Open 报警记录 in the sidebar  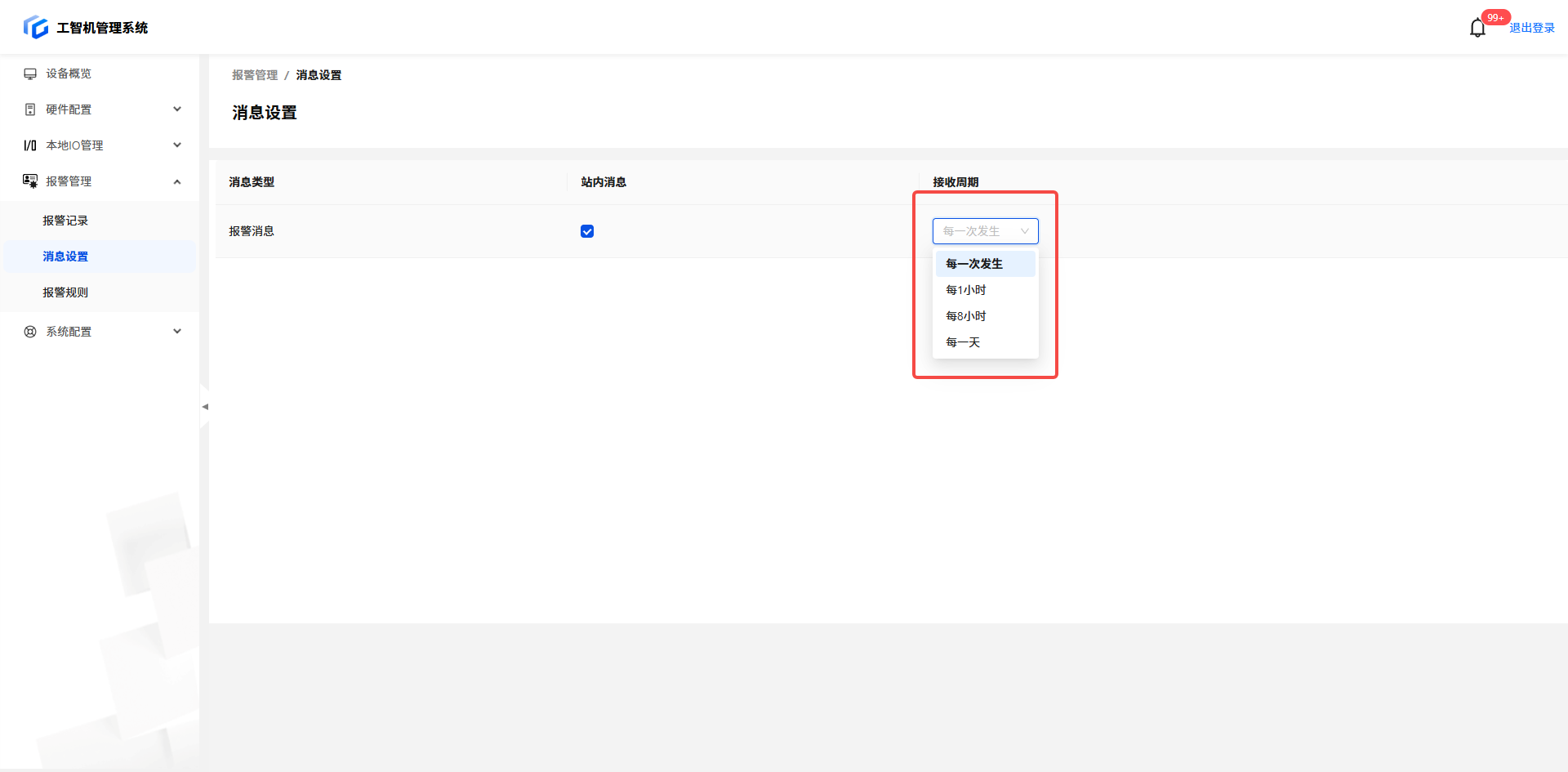pyautogui.click(x=65, y=221)
